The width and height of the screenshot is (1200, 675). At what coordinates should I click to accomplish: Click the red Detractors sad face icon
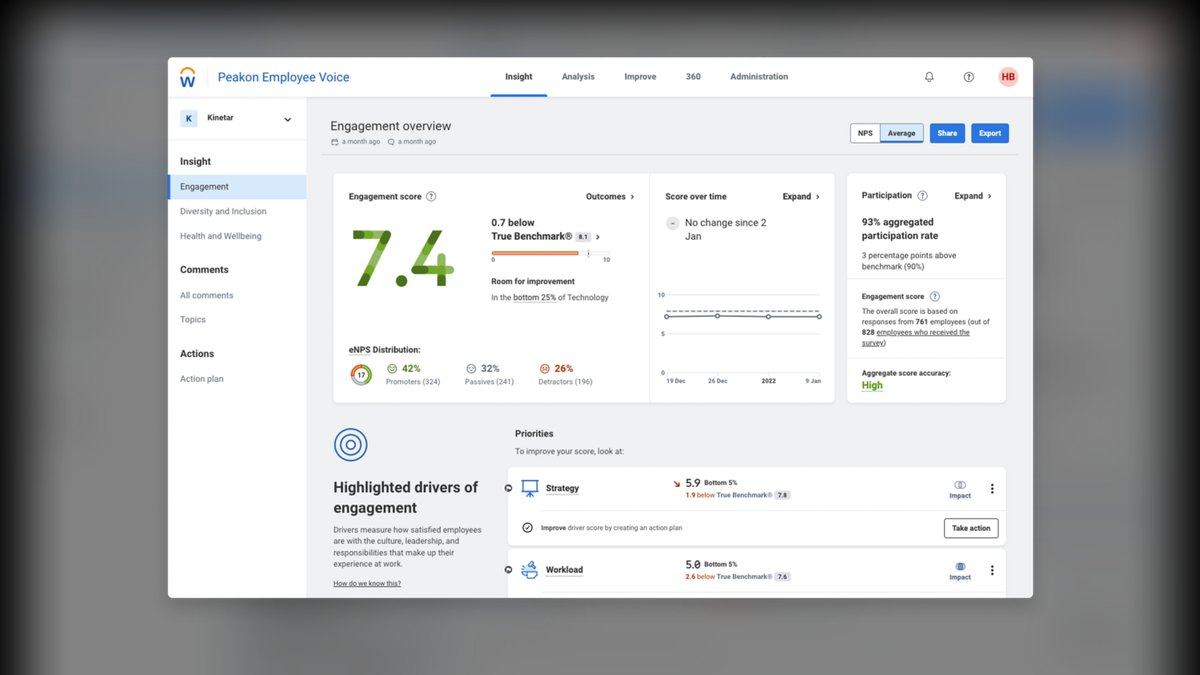point(544,369)
